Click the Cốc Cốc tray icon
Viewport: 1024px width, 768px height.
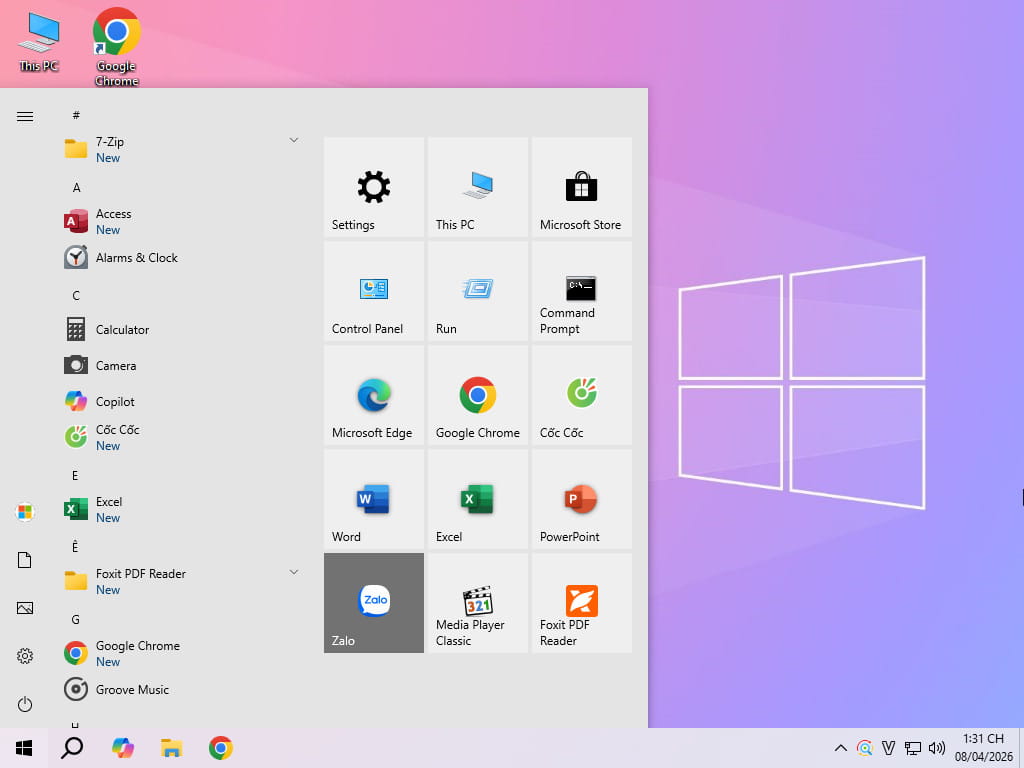tap(865, 748)
